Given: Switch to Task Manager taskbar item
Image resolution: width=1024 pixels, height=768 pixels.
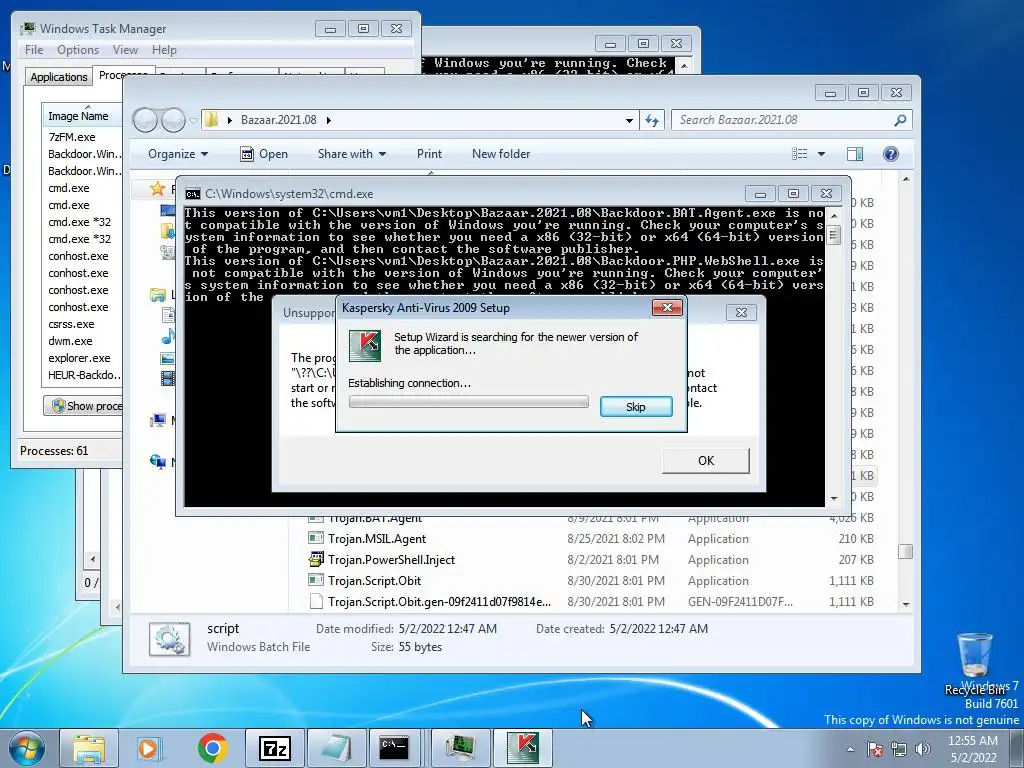Looking at the screenshot, I should click(x=460, y=748).
